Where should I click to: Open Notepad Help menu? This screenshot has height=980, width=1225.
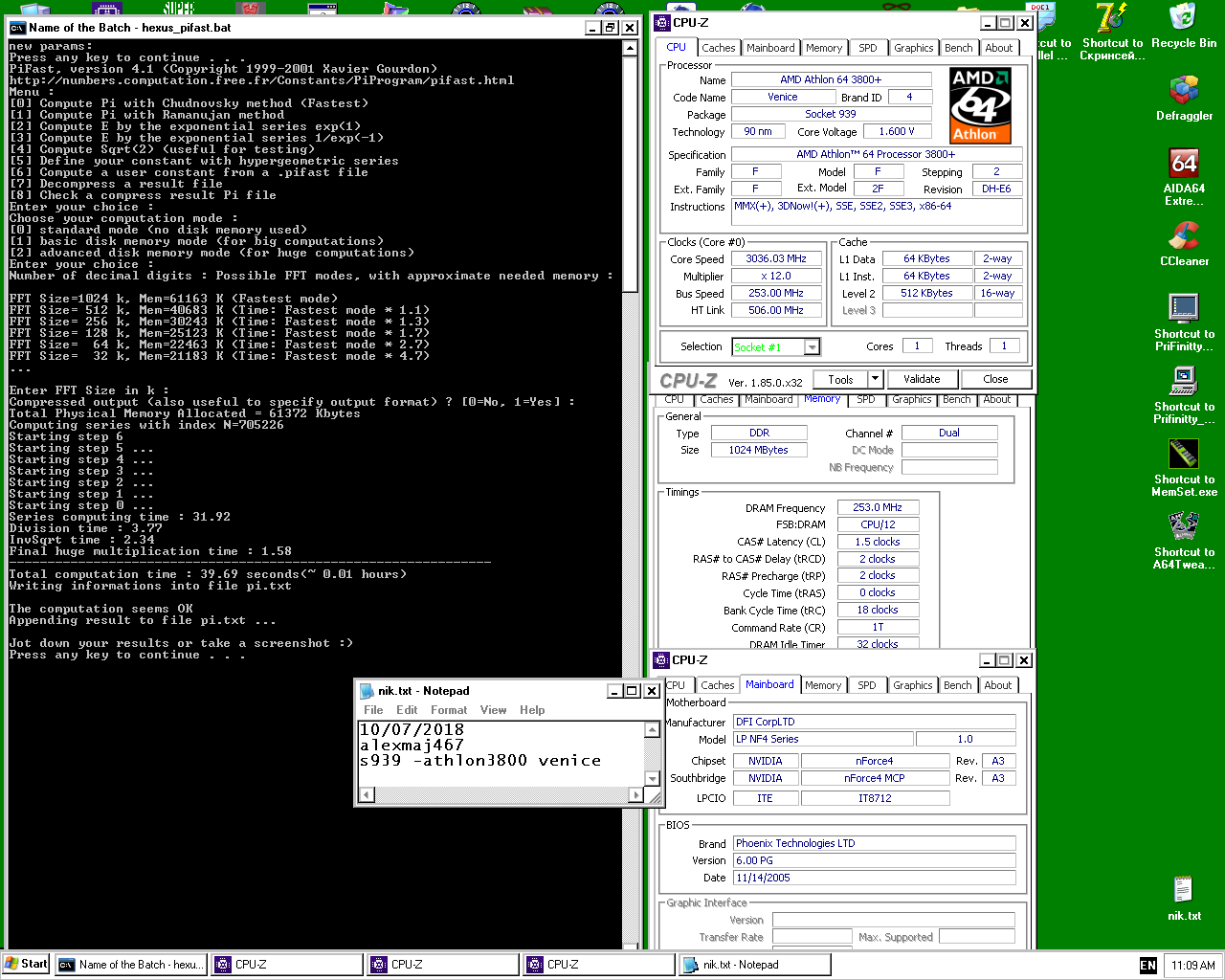[x=532, y=710]
